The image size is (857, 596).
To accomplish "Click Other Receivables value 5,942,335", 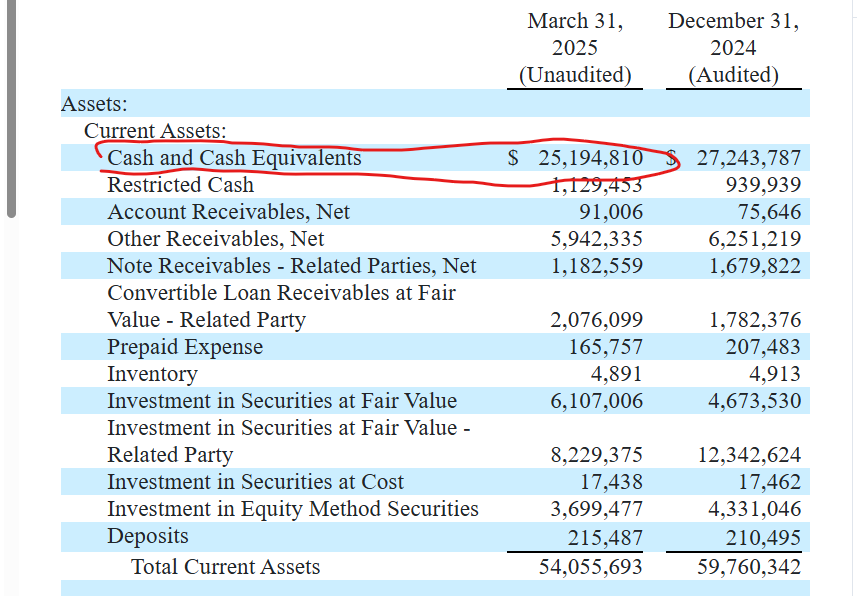I will click(596, 239).
